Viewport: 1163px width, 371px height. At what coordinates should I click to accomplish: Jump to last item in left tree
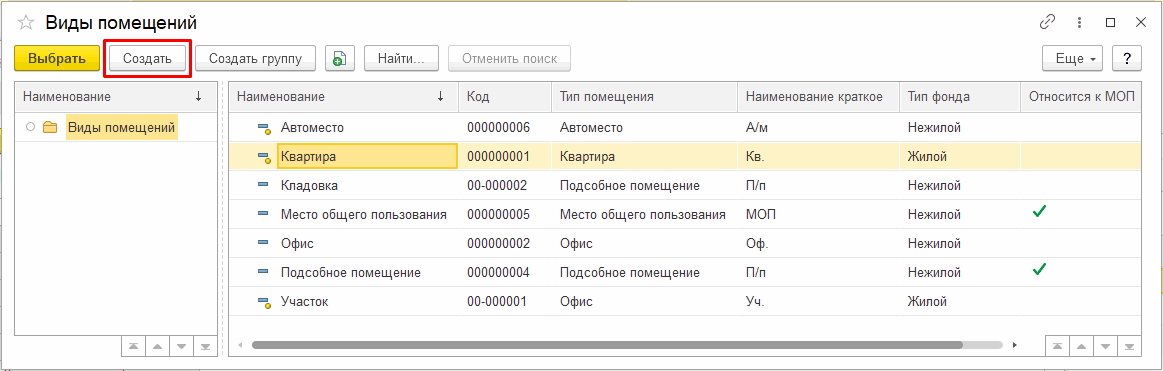pos(204,347)
